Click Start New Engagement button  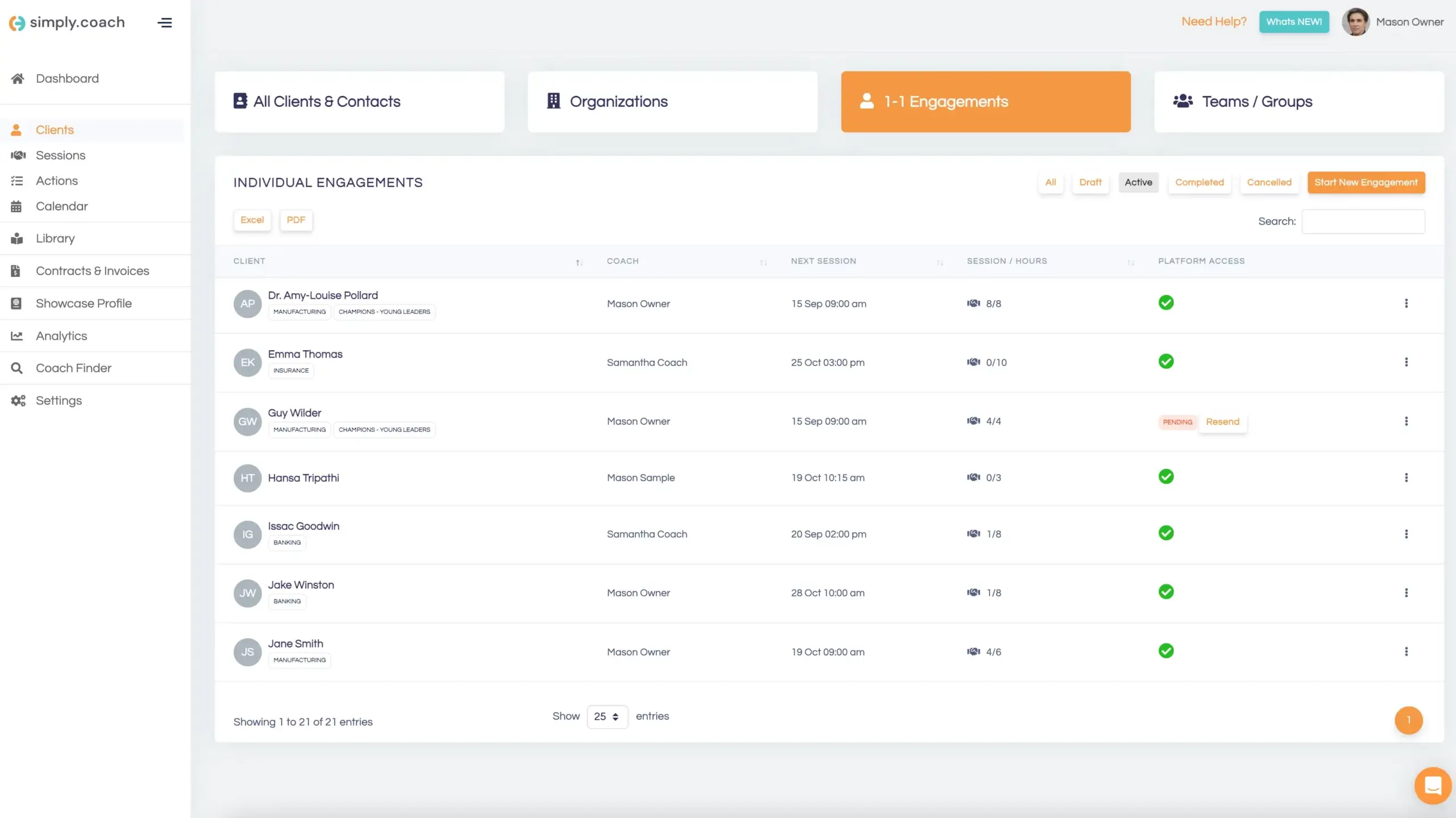[x=1366, y=182]
